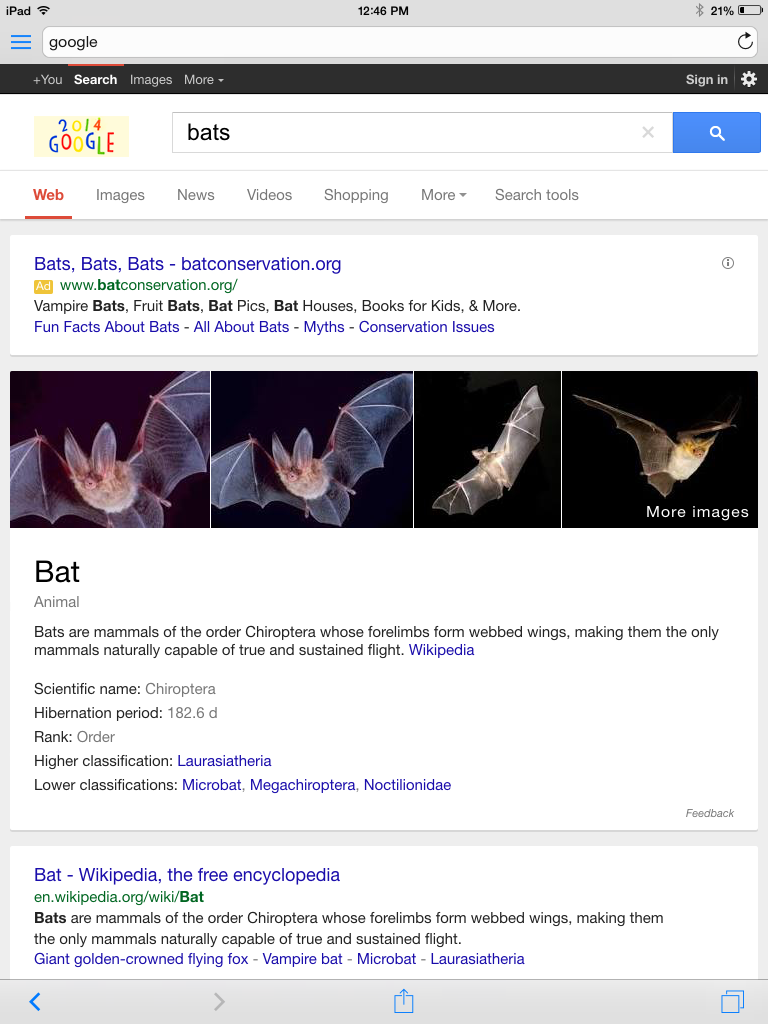The image size is (768, 1024).
Task: Expand the More dropdown beside Shopping
Action: click(443, 195)
